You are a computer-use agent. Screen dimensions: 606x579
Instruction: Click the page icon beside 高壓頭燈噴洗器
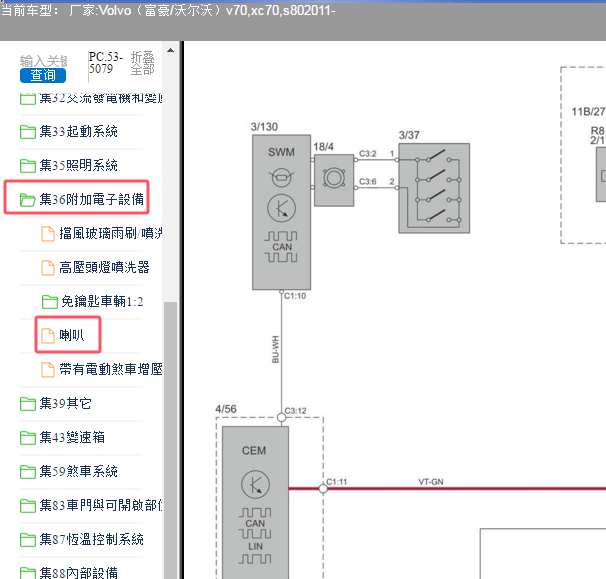point(48,268)
